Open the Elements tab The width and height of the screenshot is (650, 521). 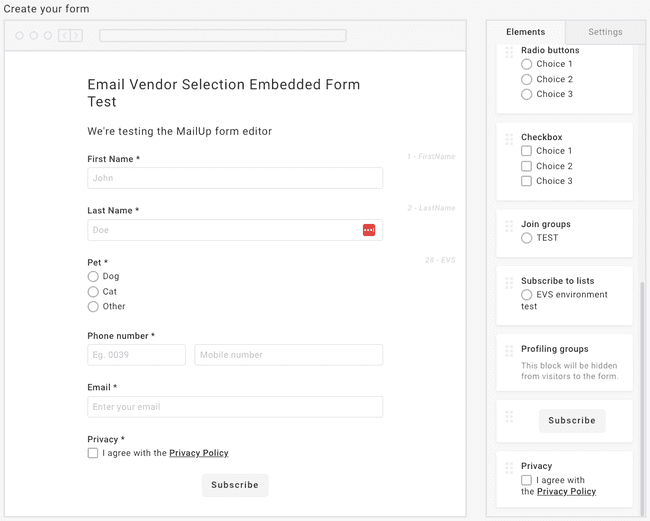(525, 32)
